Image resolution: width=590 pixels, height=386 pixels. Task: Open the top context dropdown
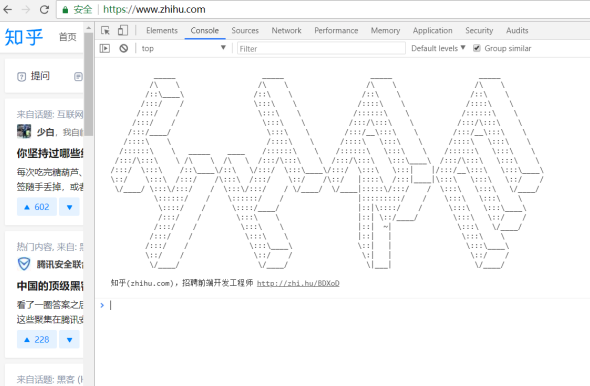pos(183,48)
